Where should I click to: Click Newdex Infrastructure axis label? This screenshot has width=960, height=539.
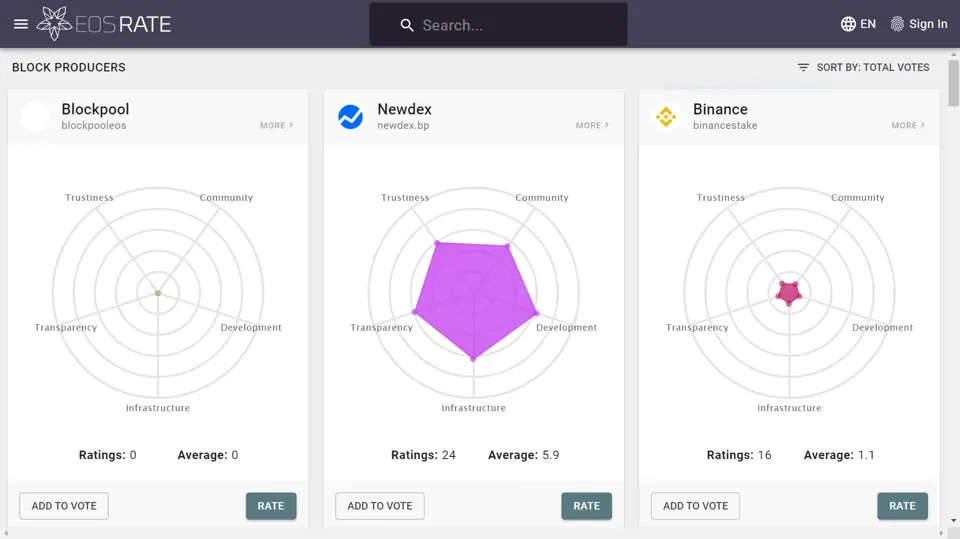[x=473, y=408]
